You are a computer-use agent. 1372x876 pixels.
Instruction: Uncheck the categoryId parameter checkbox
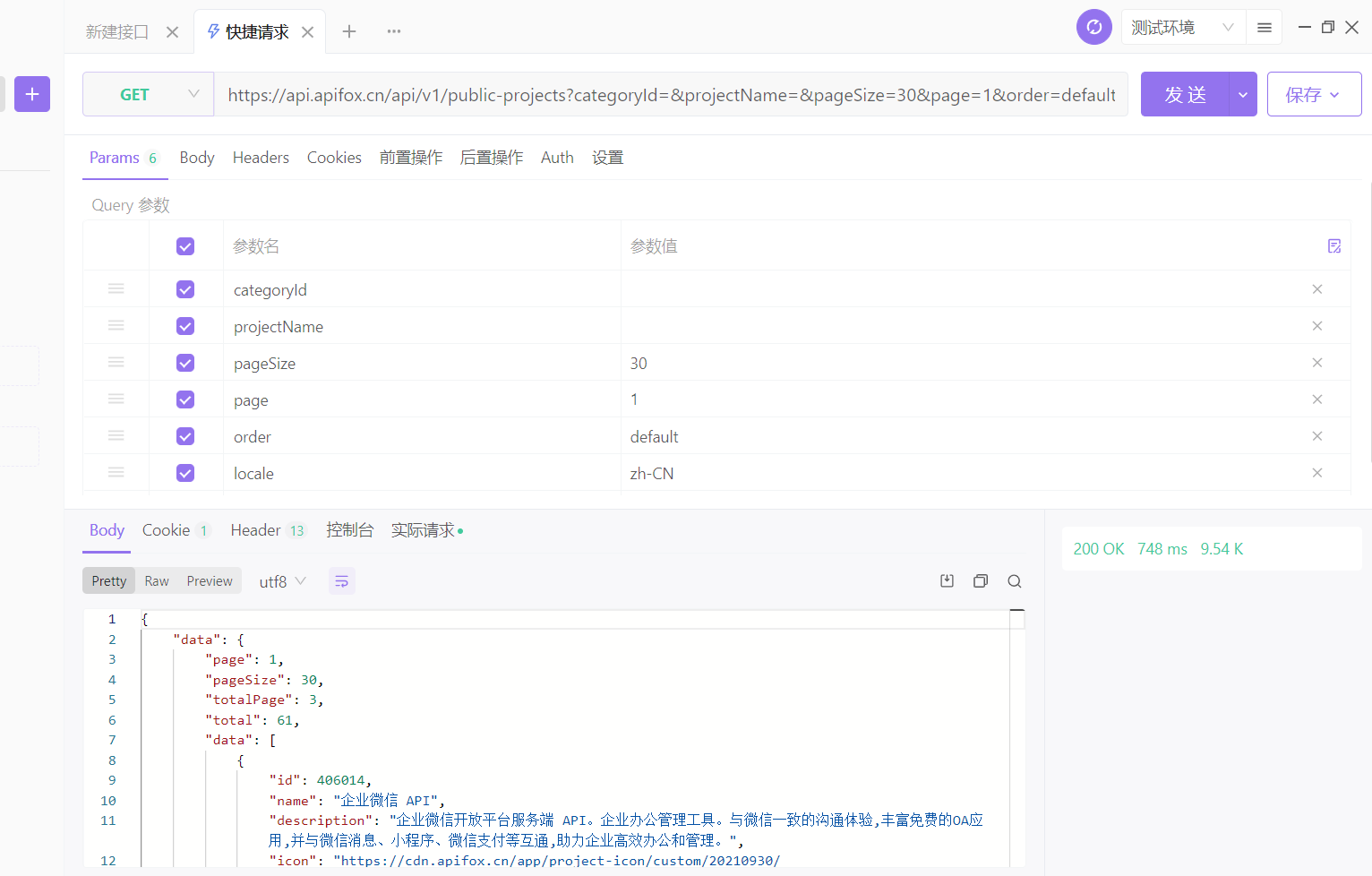tap(185, 289)
